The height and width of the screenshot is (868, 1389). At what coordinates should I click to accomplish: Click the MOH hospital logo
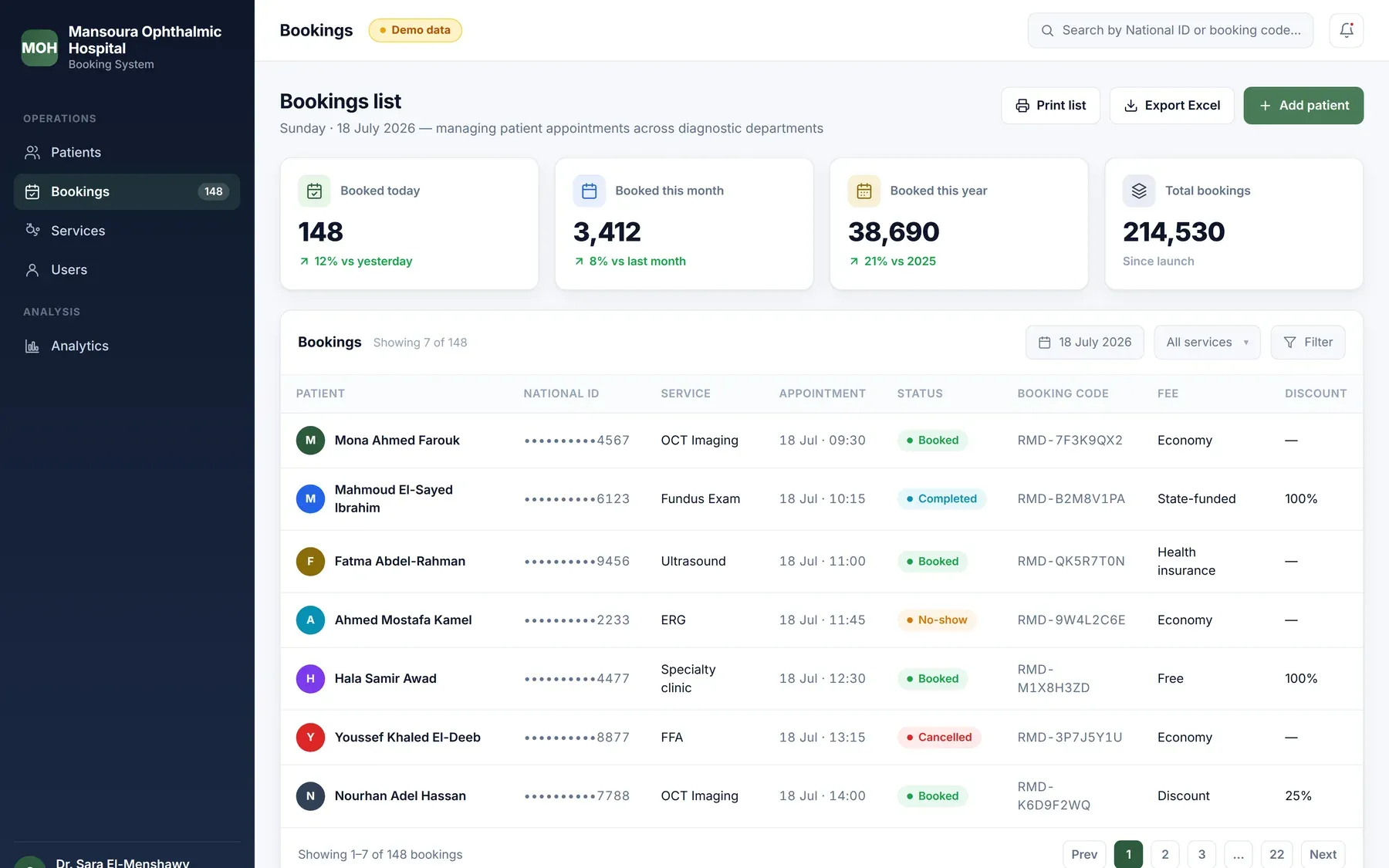tap(39, 48)
